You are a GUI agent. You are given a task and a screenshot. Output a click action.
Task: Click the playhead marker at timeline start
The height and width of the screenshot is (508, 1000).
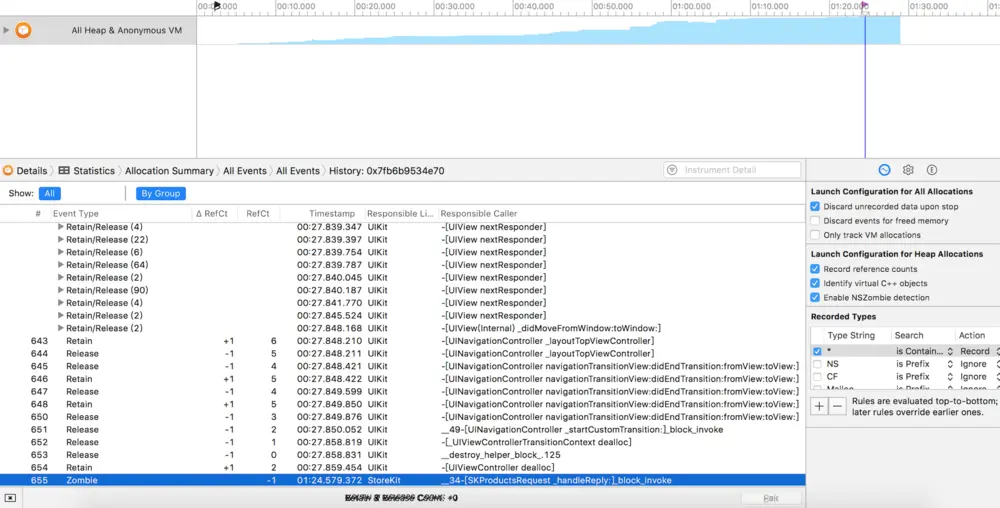tap(217, 6)
